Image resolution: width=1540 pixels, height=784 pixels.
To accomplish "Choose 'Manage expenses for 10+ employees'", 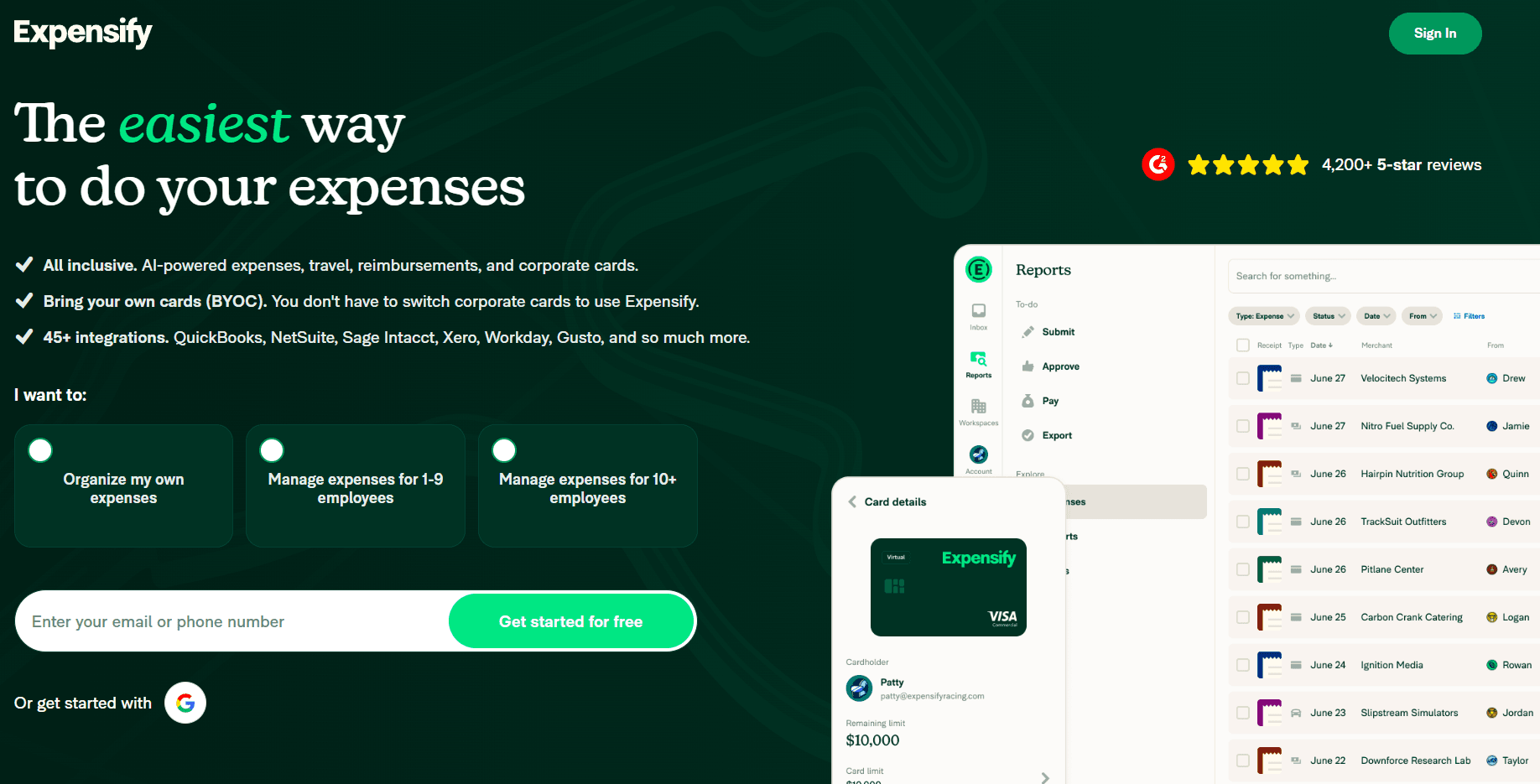I will coord(588,486).
